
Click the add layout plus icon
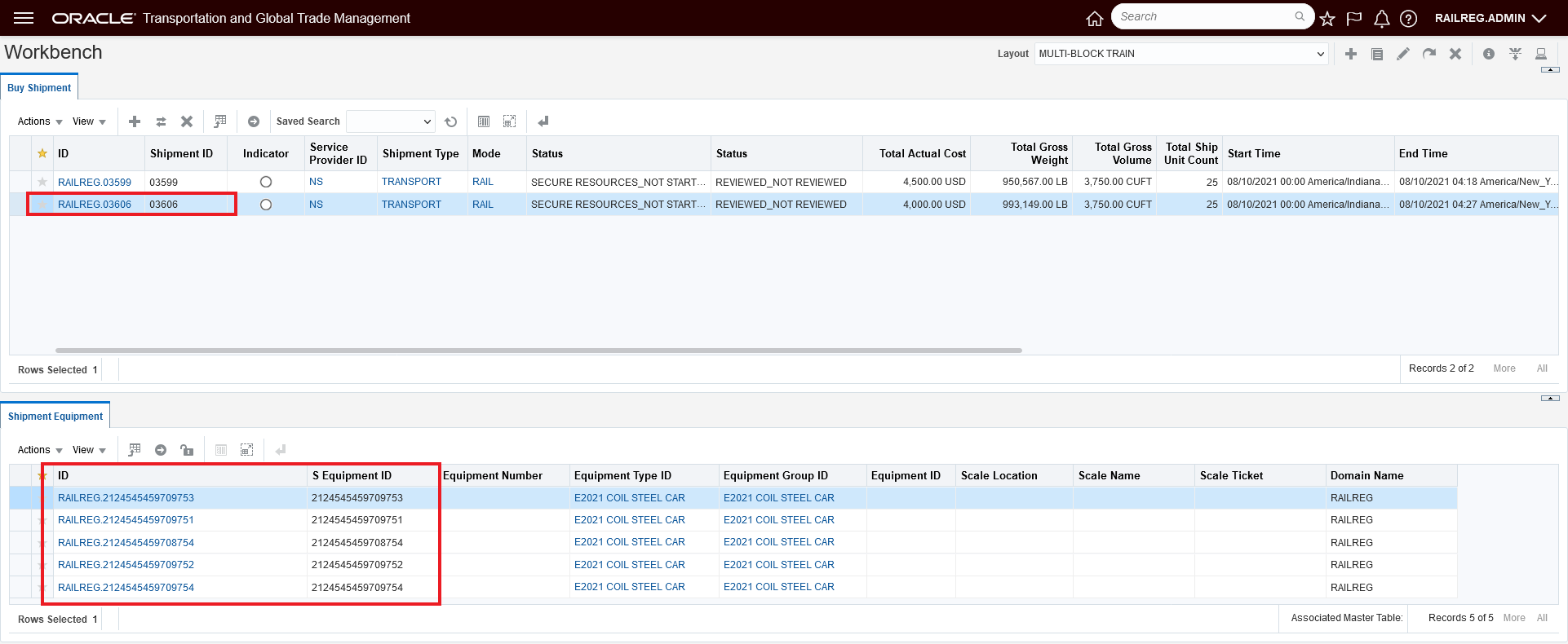1351,54
